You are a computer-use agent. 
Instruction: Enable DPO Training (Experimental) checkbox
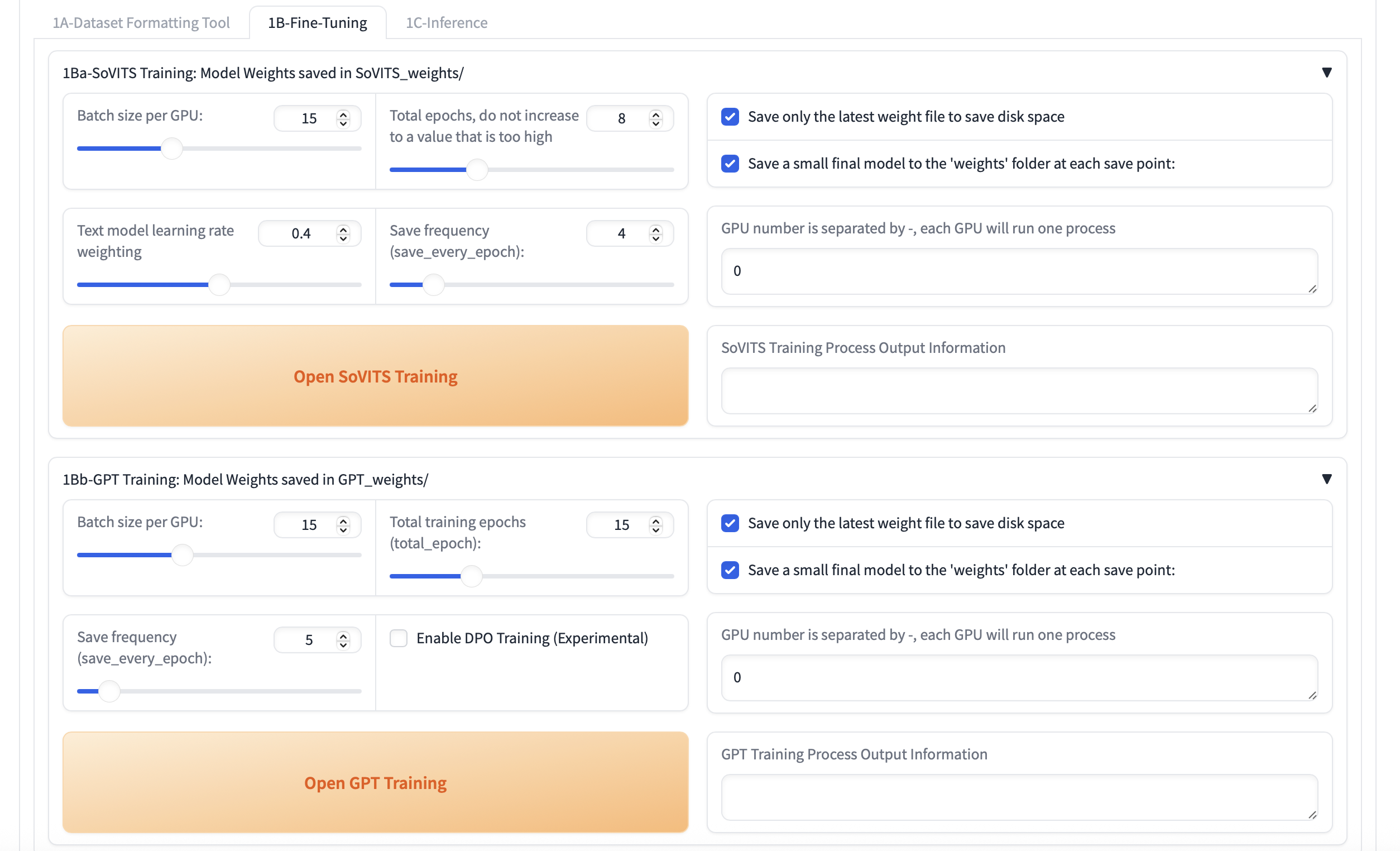399,638
